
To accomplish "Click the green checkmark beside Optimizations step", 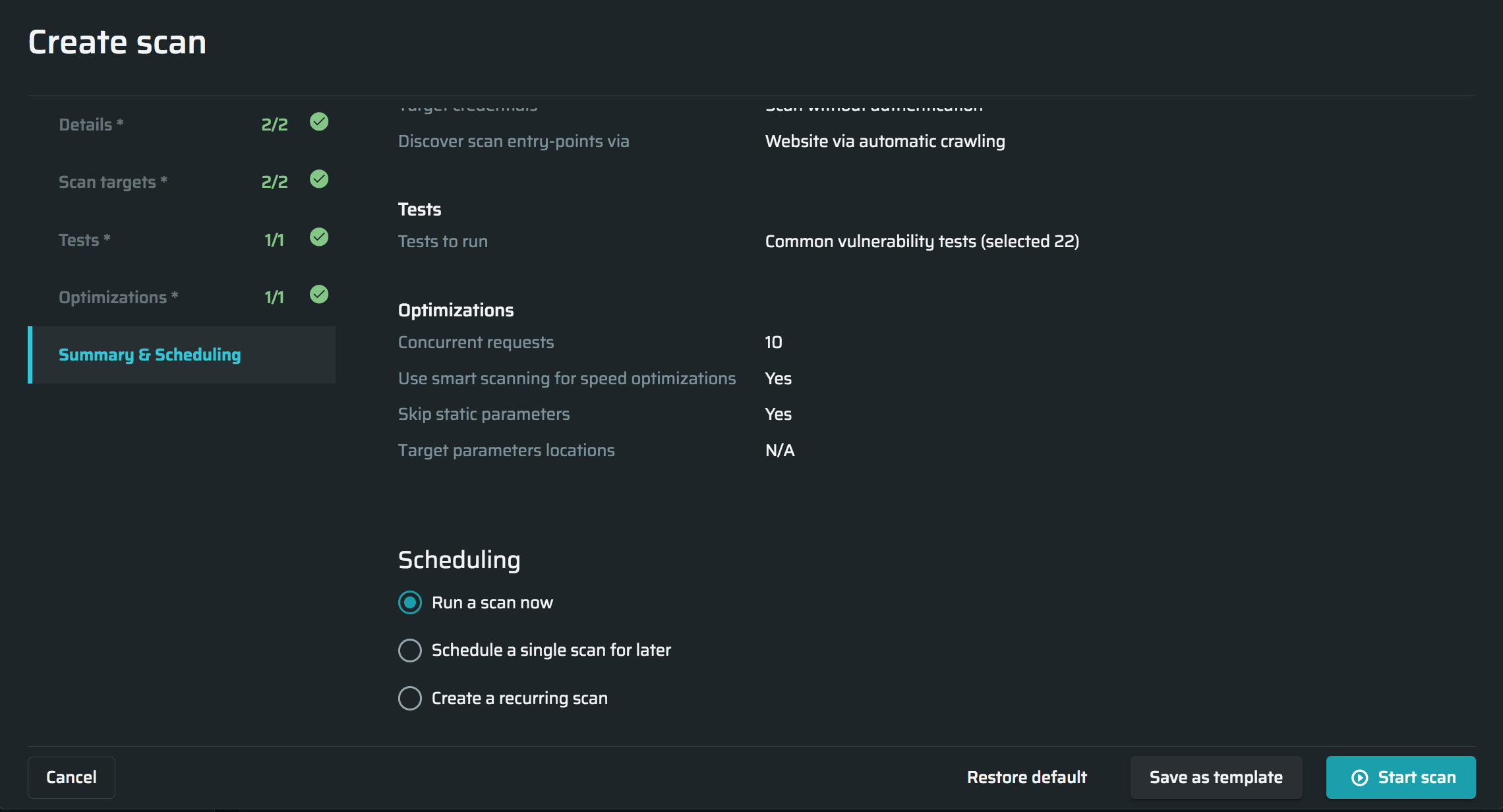I will [x=319, y=295].
